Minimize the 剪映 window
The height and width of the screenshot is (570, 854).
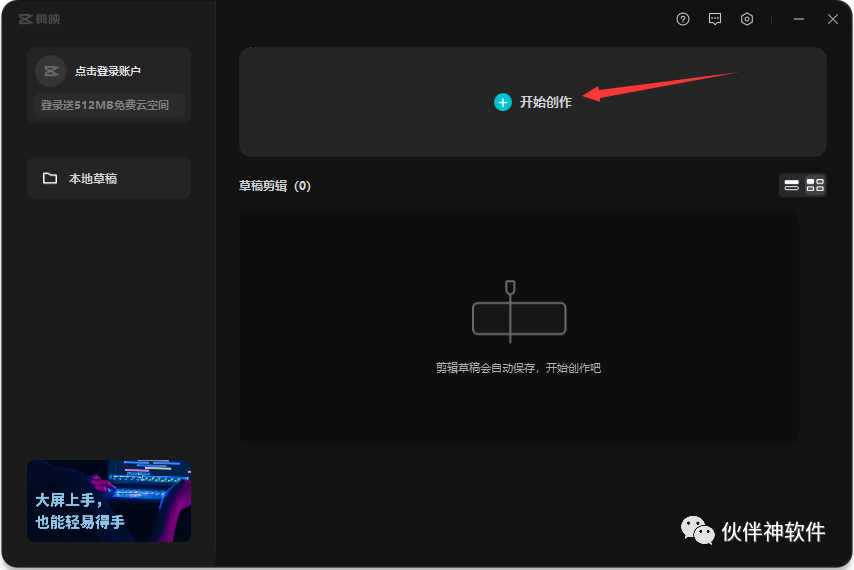[x=799, y=19]
